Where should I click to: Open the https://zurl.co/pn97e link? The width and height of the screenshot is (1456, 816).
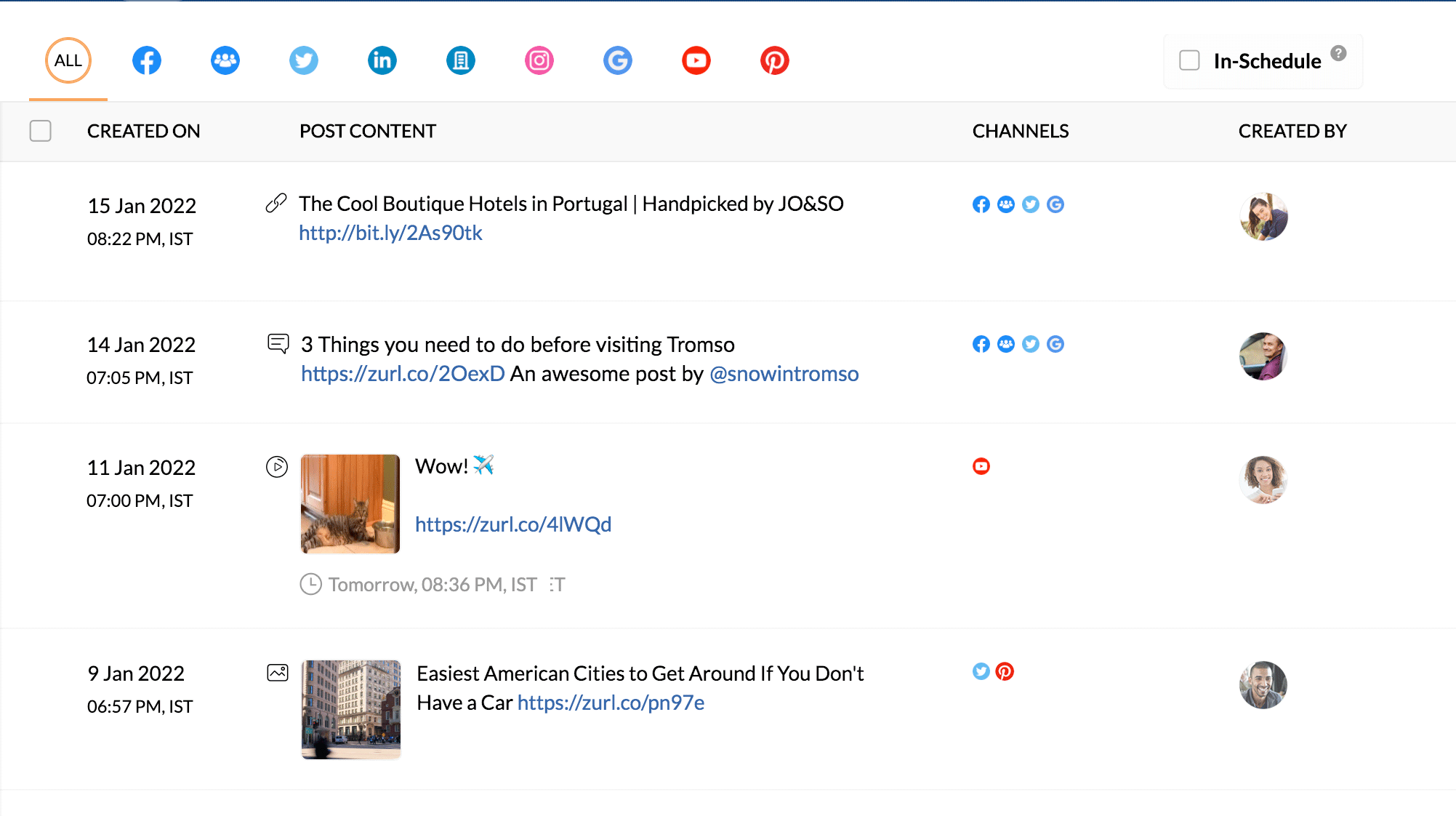(x=611, y=703)
